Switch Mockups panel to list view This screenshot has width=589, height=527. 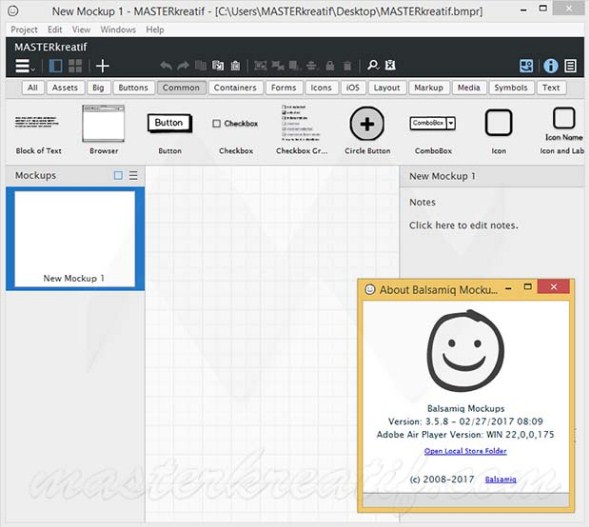[133, 175]
